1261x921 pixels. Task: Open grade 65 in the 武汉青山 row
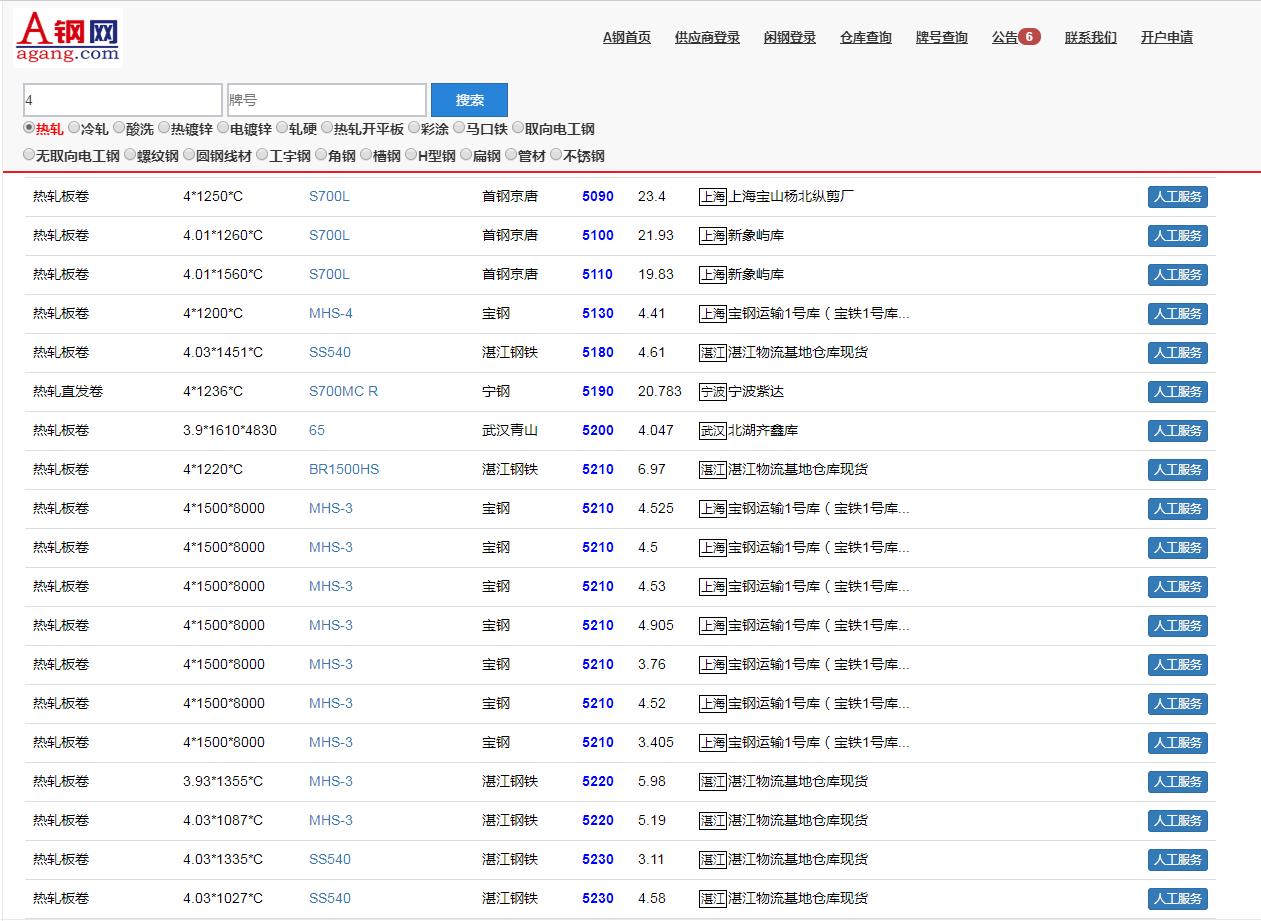pos(317,430)
